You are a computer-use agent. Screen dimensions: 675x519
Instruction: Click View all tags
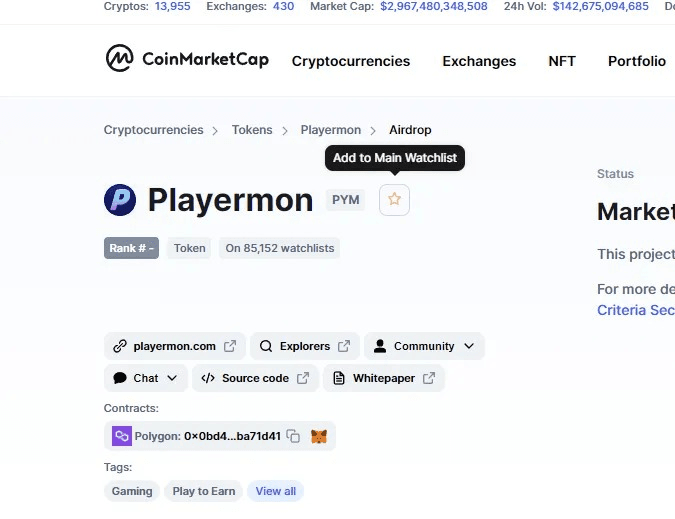pos(276,491)
